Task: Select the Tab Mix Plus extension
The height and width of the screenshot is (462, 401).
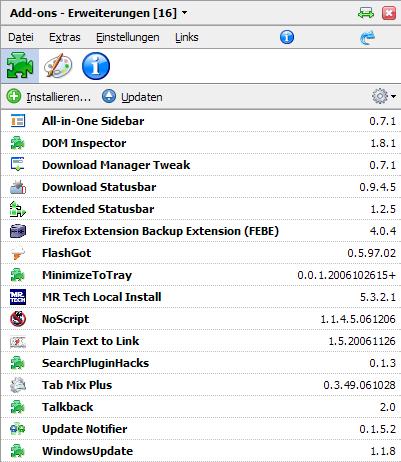Action: pyautogui.click(x=200, y=385)
